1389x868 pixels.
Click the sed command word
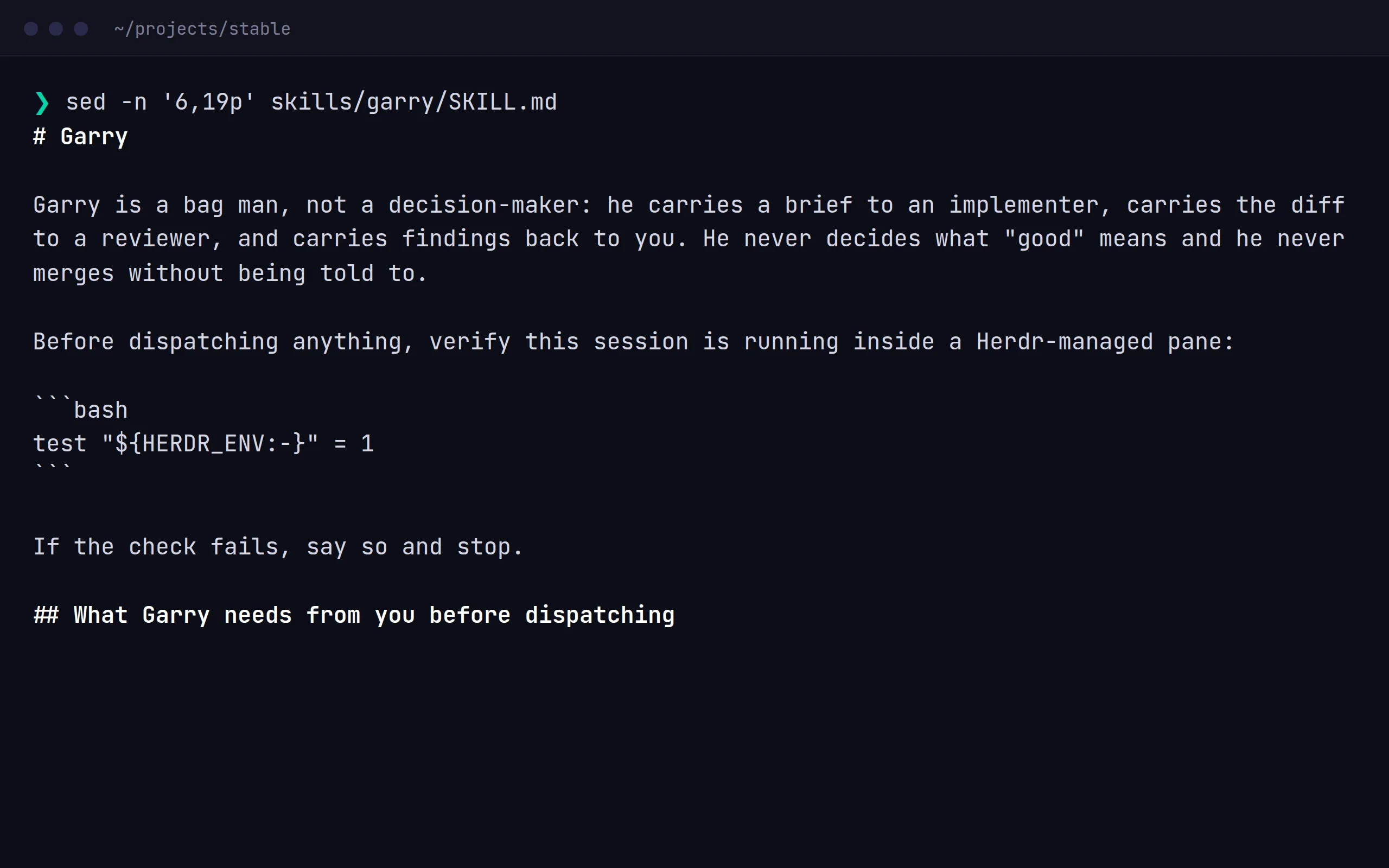coord(86,102)
